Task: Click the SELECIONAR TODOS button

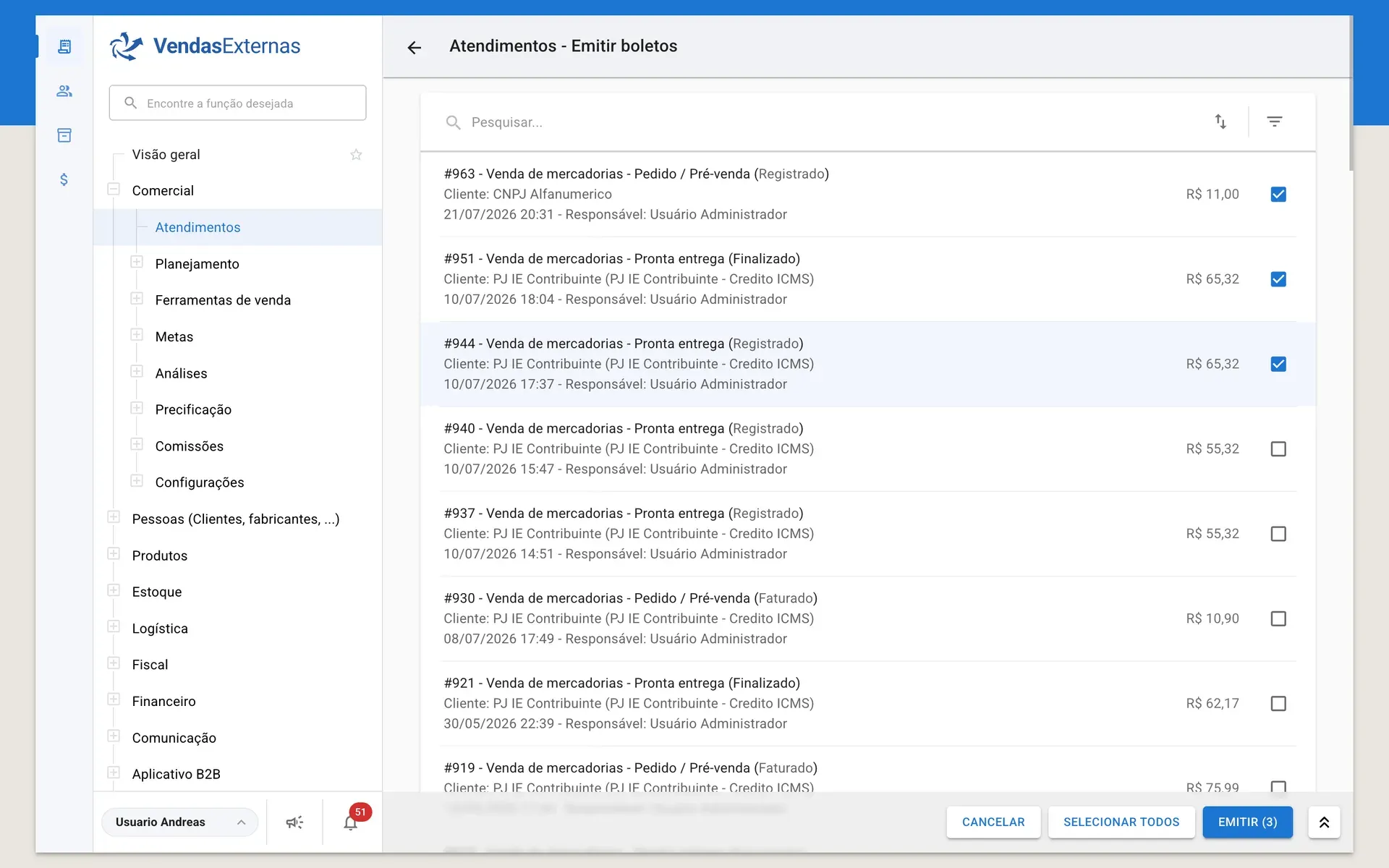Action: pyautogui.click(x=1121, y=822)
